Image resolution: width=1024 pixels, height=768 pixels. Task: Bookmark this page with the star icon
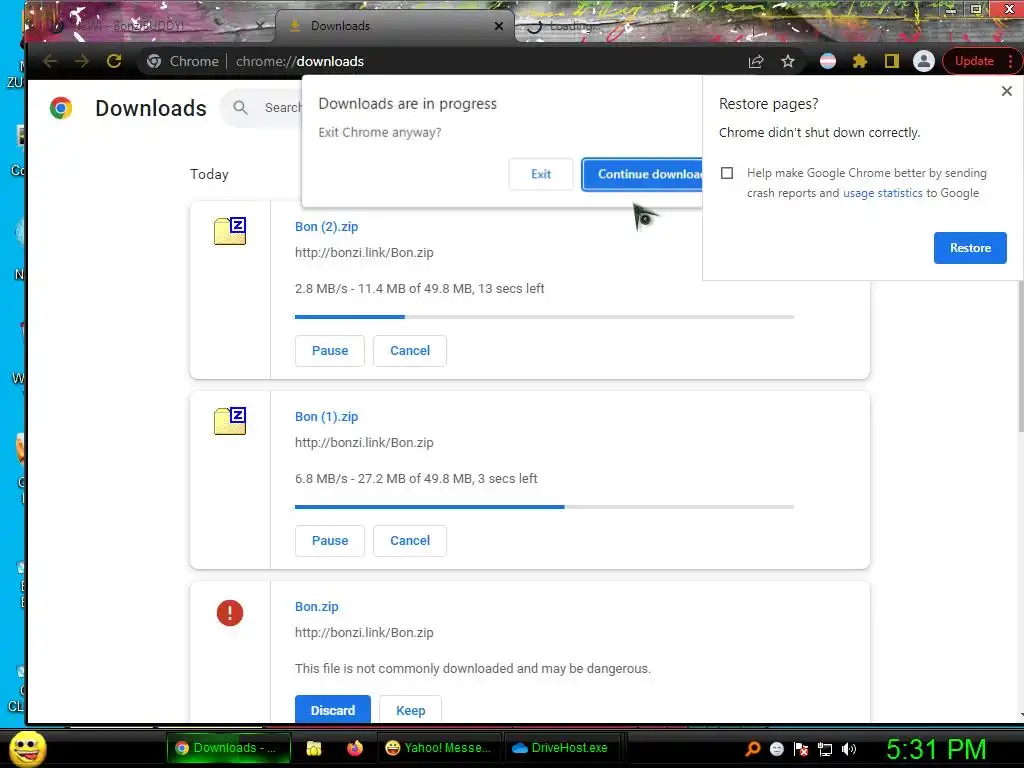pos(788,61)
